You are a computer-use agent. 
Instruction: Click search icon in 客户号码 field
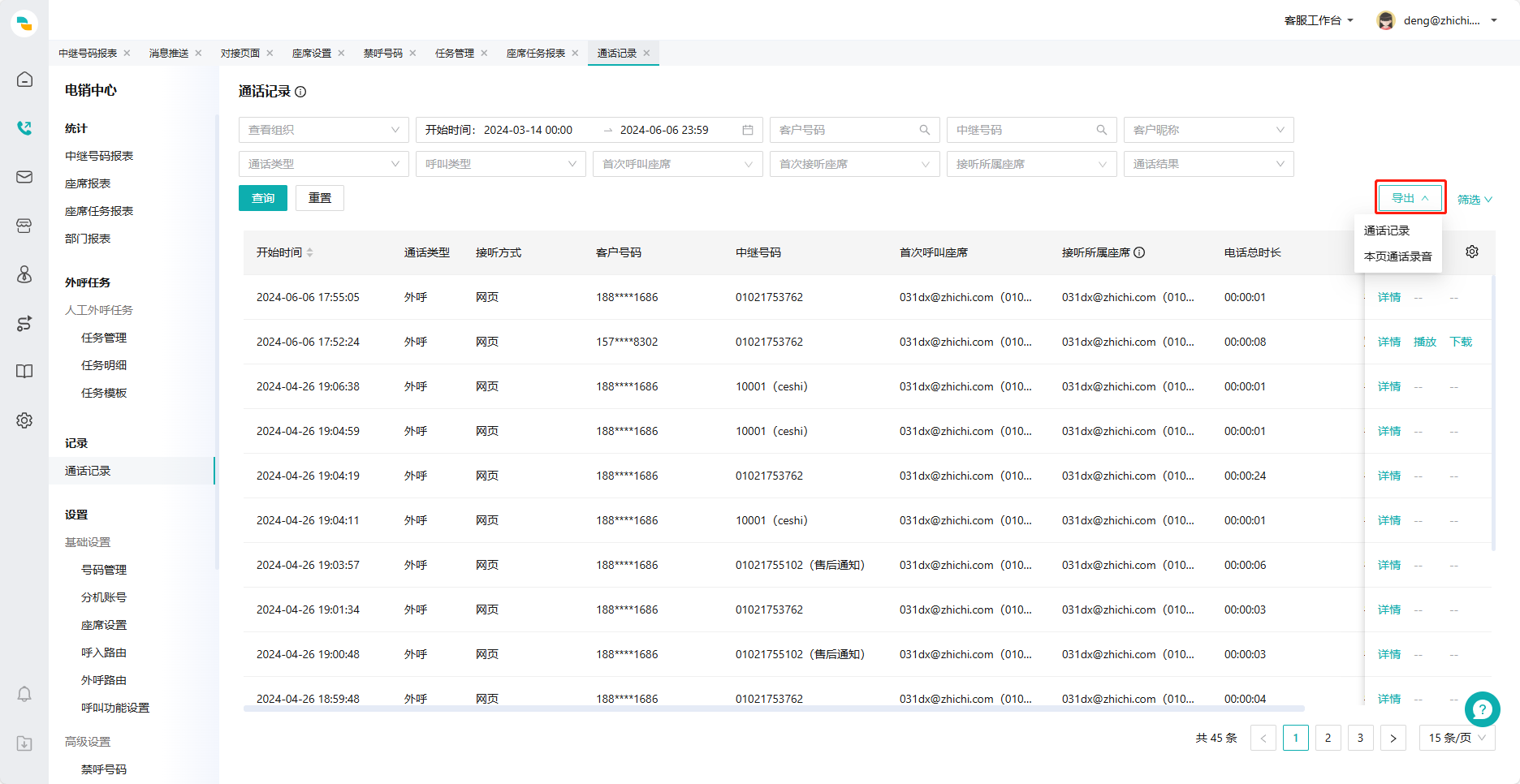925,130
